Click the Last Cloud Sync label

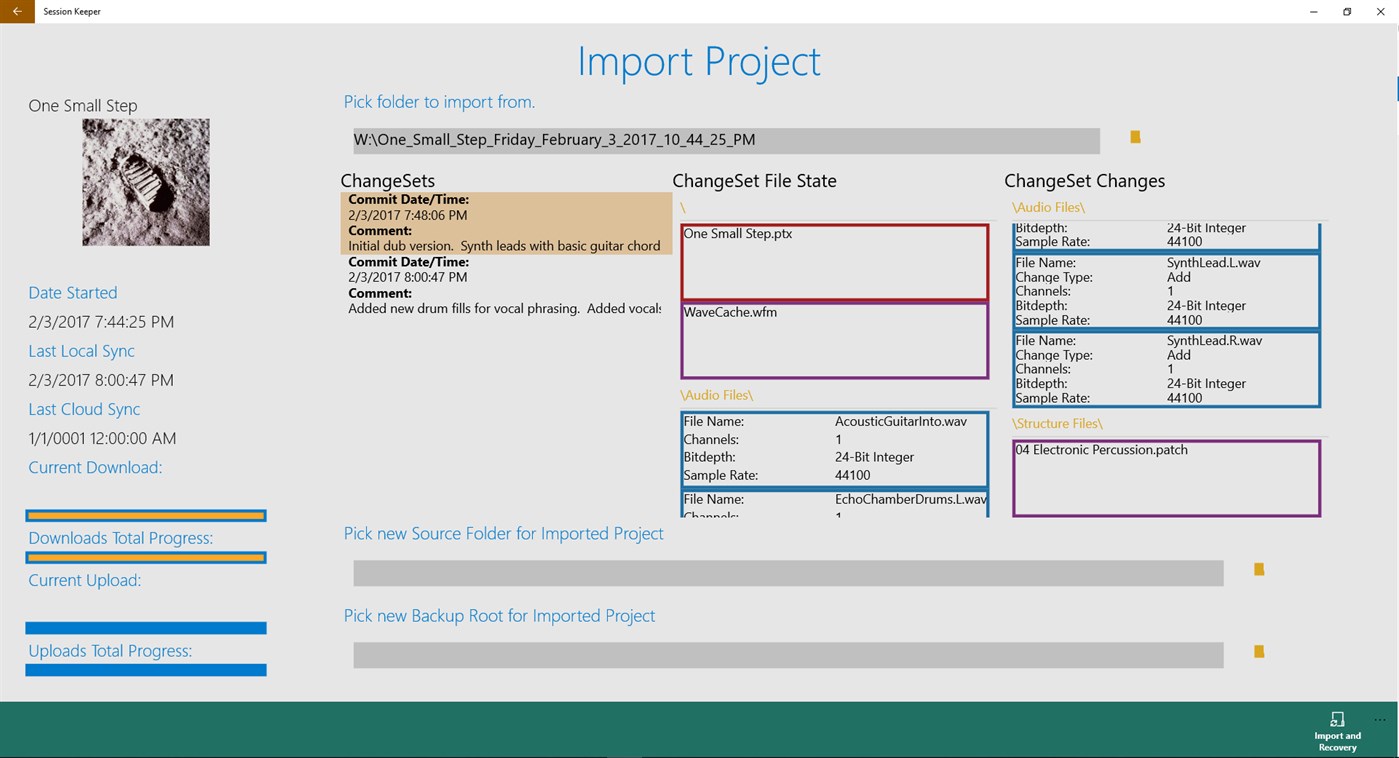84,409
